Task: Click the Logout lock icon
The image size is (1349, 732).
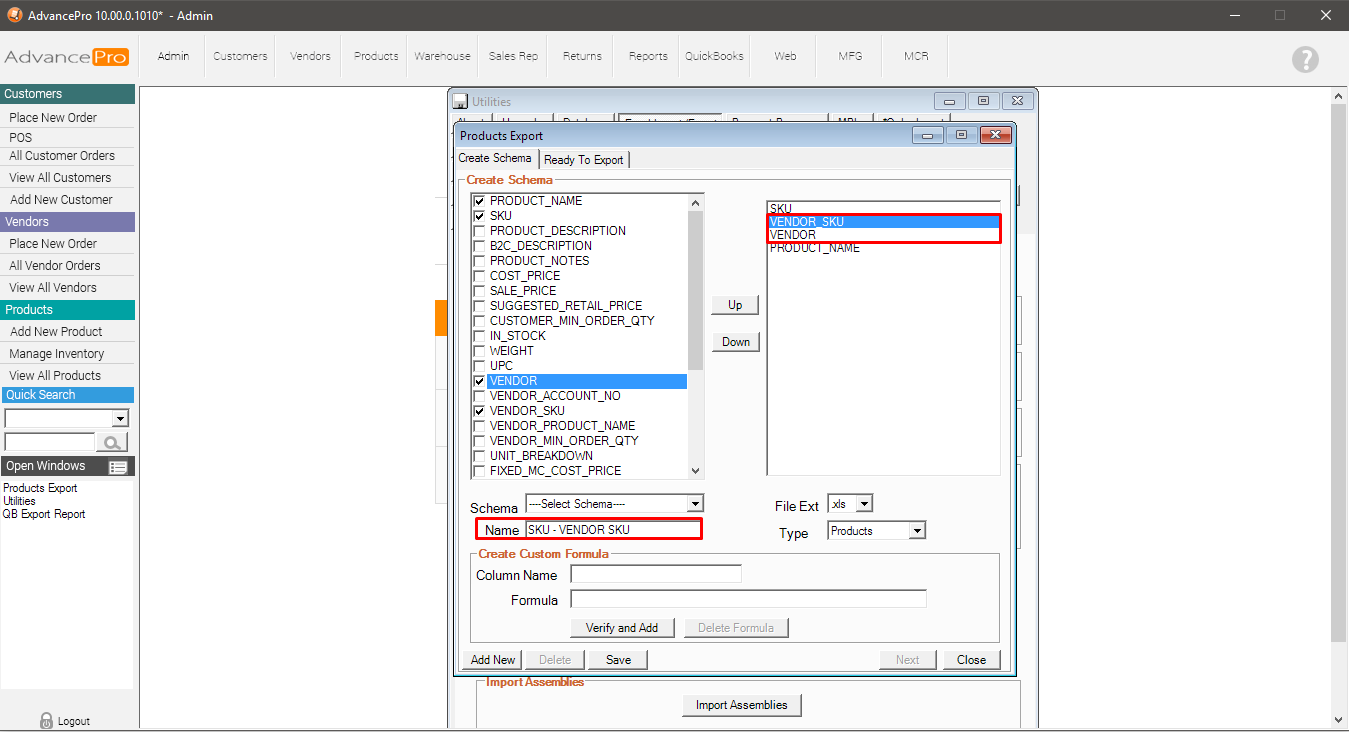Action: coord(46,720)
